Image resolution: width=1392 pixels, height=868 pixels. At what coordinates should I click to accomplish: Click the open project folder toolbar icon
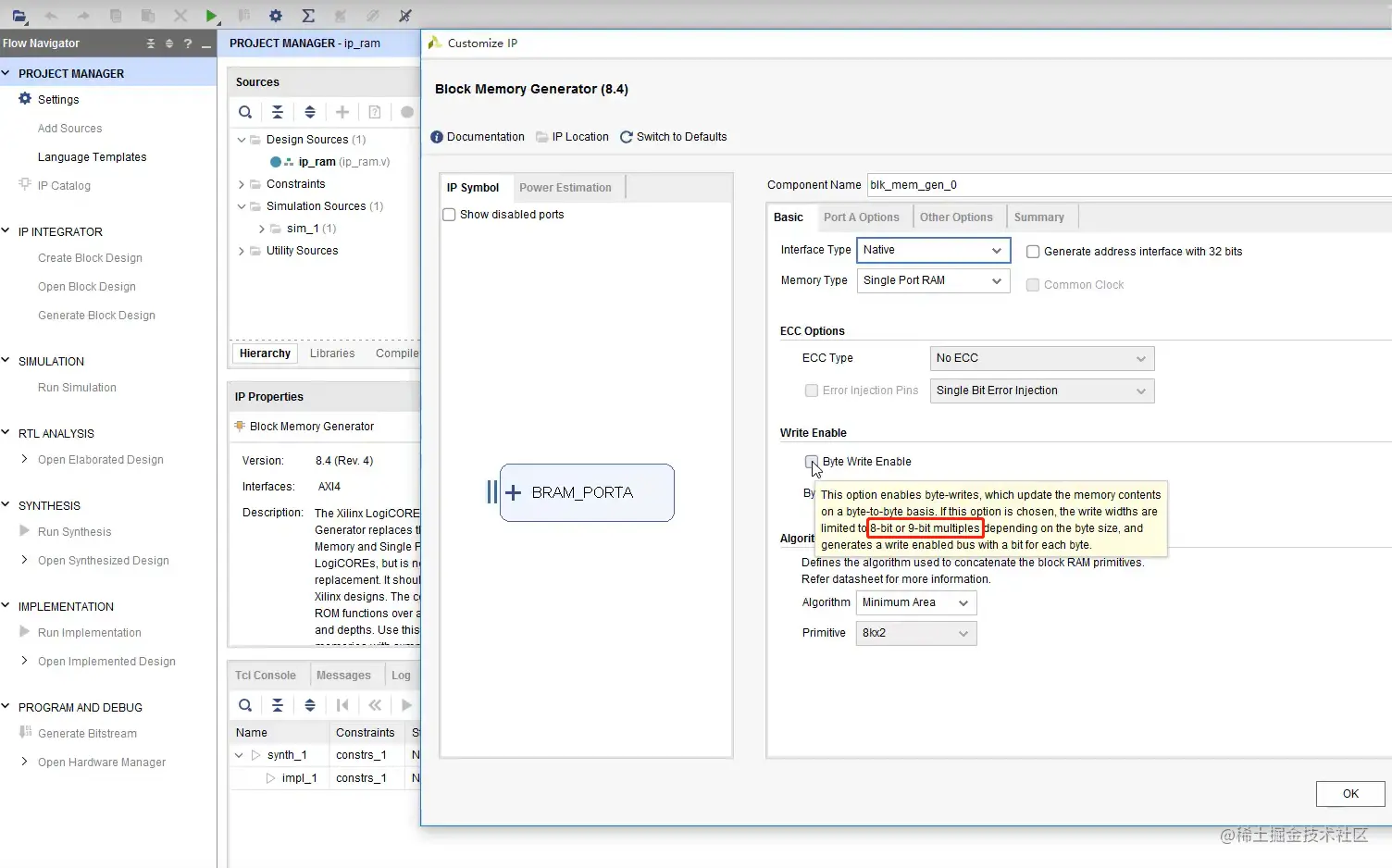[19, 16]
